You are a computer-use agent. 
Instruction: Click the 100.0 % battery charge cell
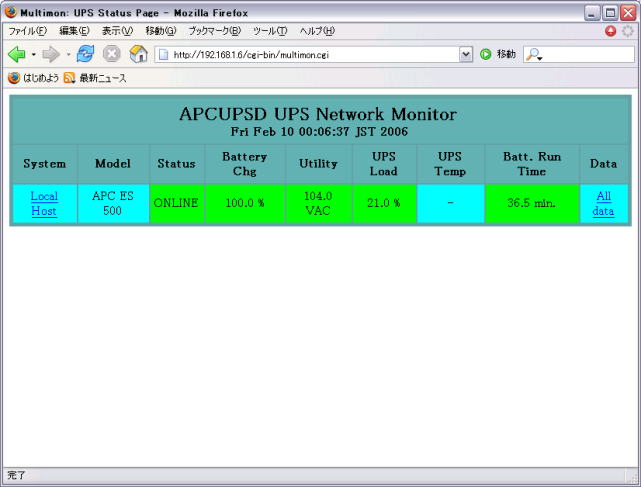point(245,203)
